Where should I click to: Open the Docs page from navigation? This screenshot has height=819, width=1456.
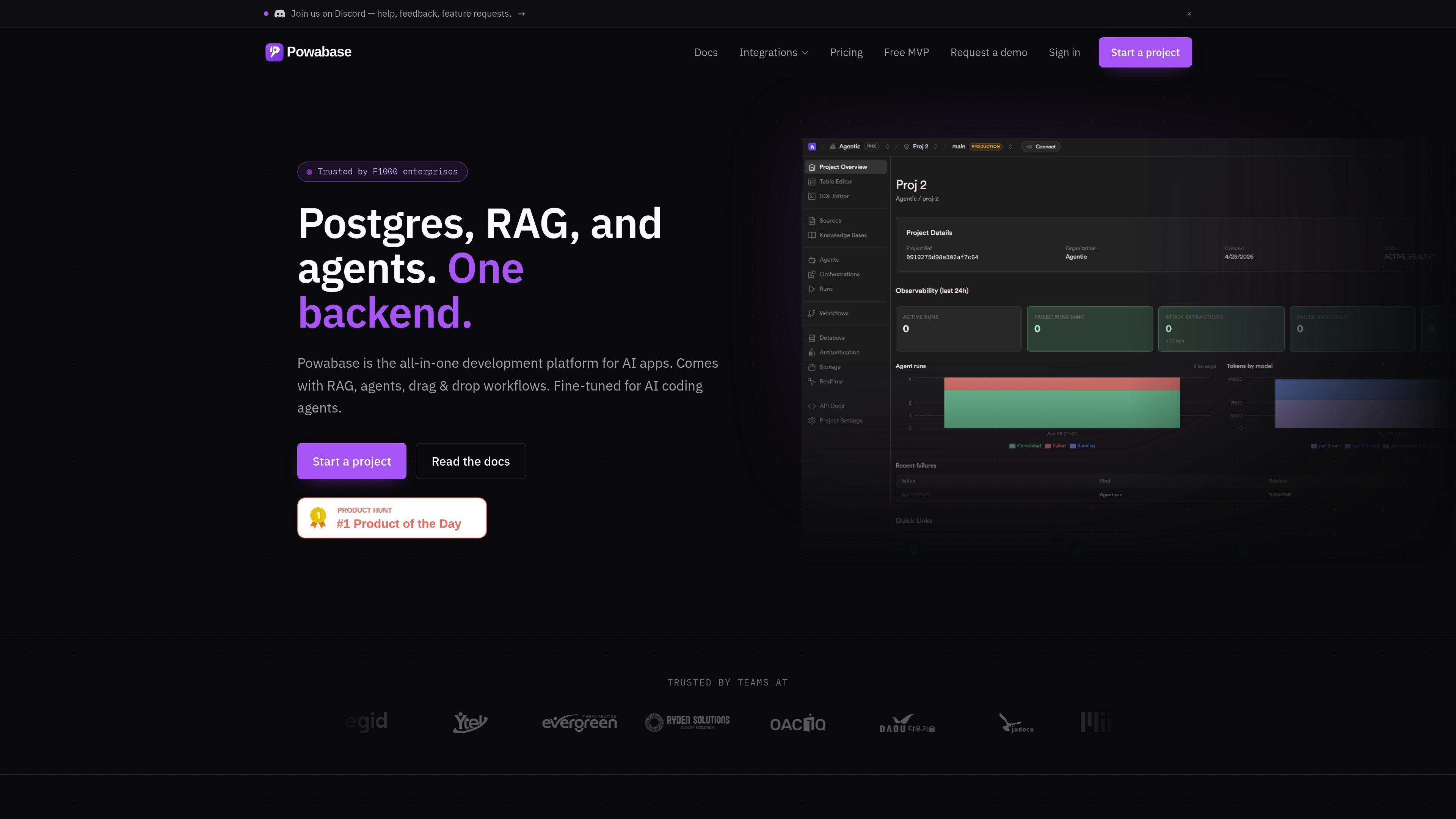[706, 53]
